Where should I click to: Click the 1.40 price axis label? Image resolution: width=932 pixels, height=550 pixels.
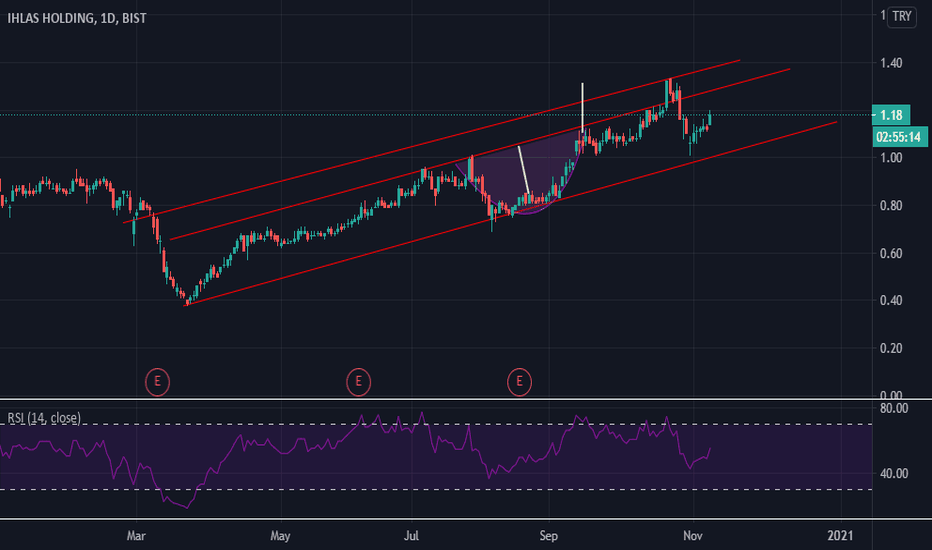pos(891,63)
